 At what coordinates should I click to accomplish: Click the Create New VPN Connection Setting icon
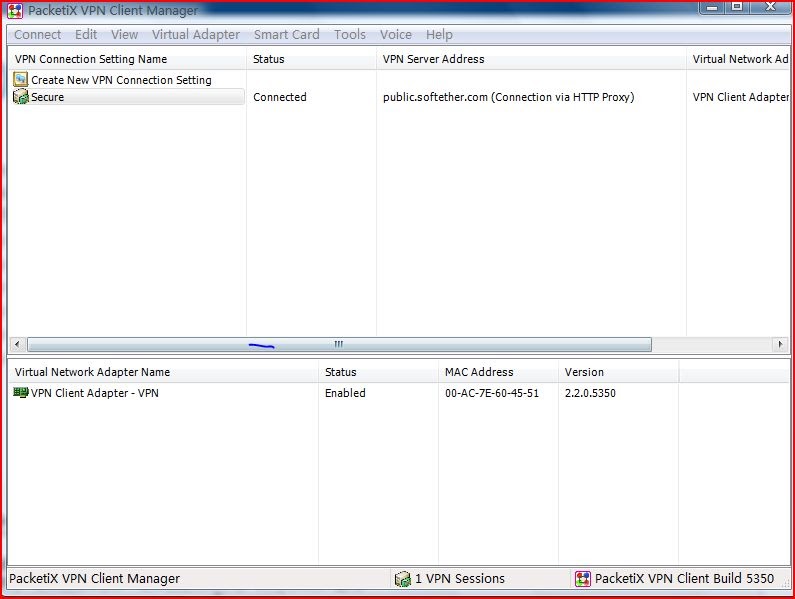[x=20, y=79]
